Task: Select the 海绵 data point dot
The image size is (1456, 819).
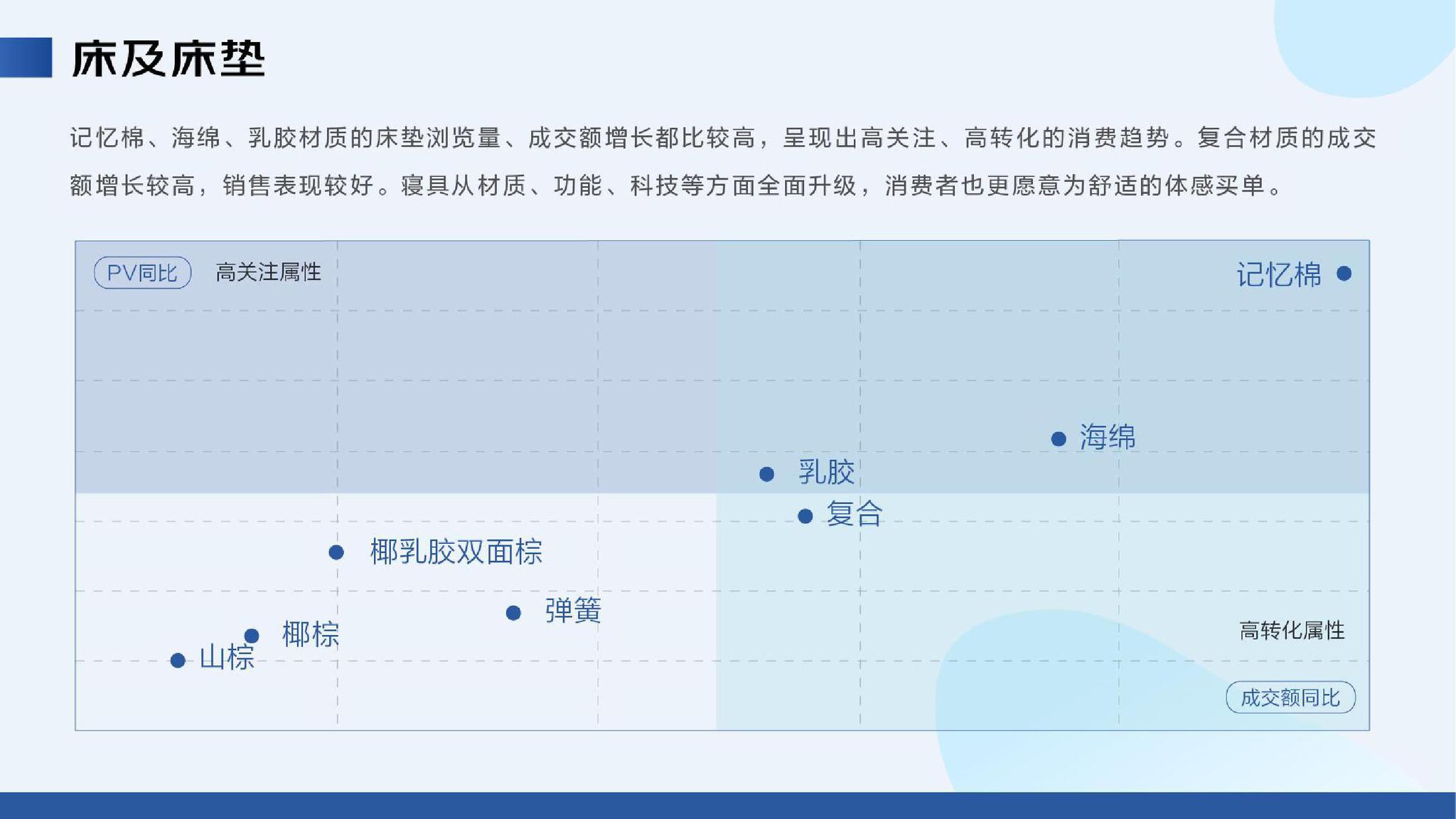Action: coord(1059,439)
